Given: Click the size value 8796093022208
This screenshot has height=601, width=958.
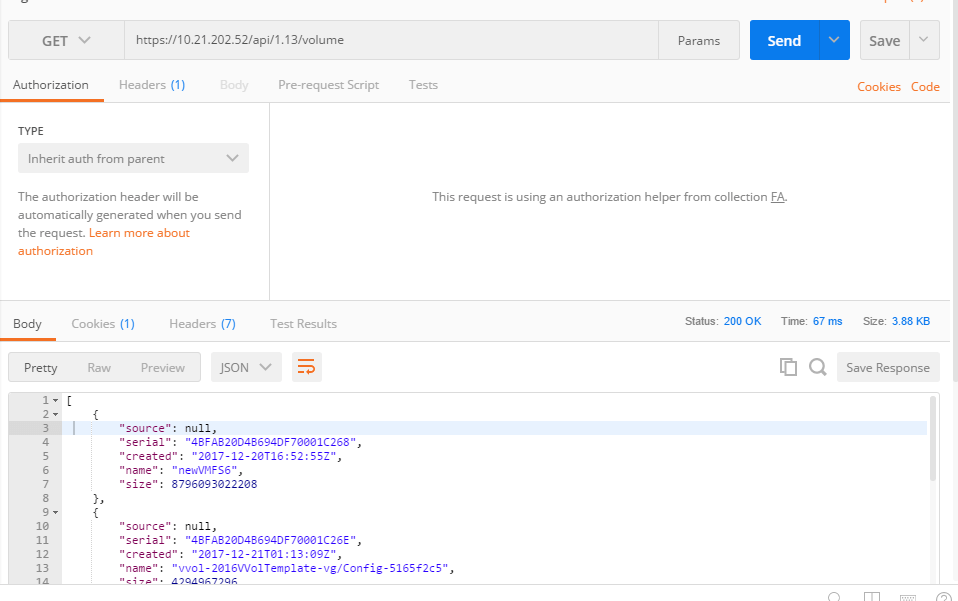Looking at the screenshot, I should (214, 484).
